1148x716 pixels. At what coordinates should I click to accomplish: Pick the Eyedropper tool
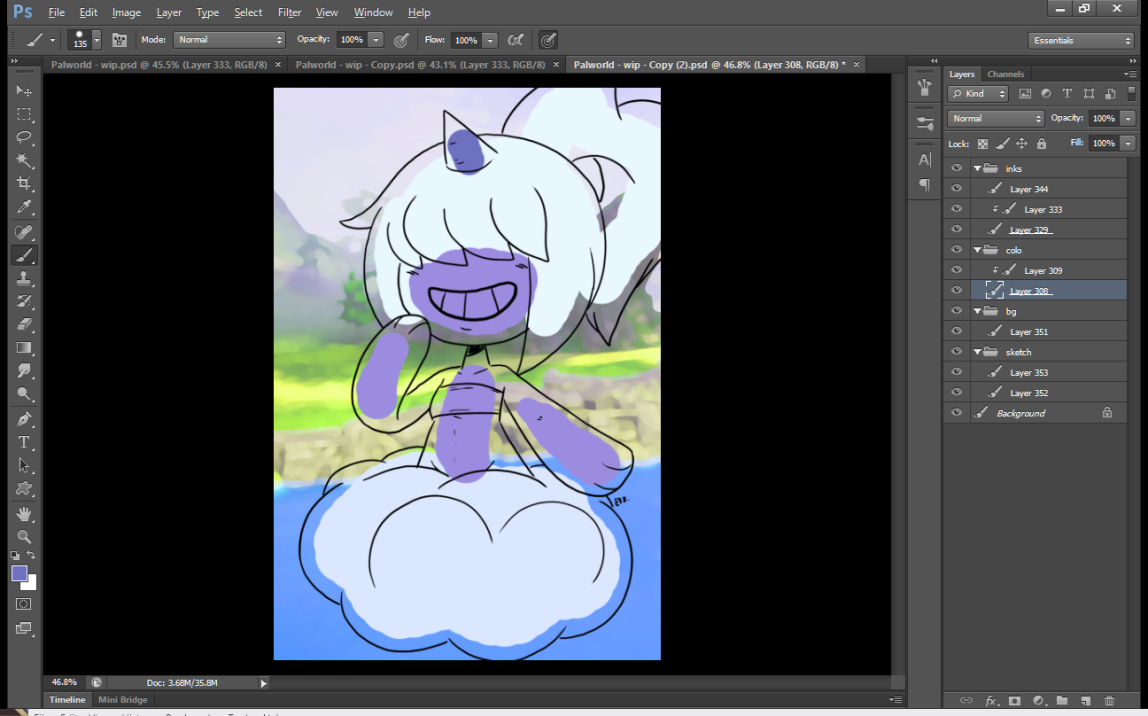click(24, 207)
